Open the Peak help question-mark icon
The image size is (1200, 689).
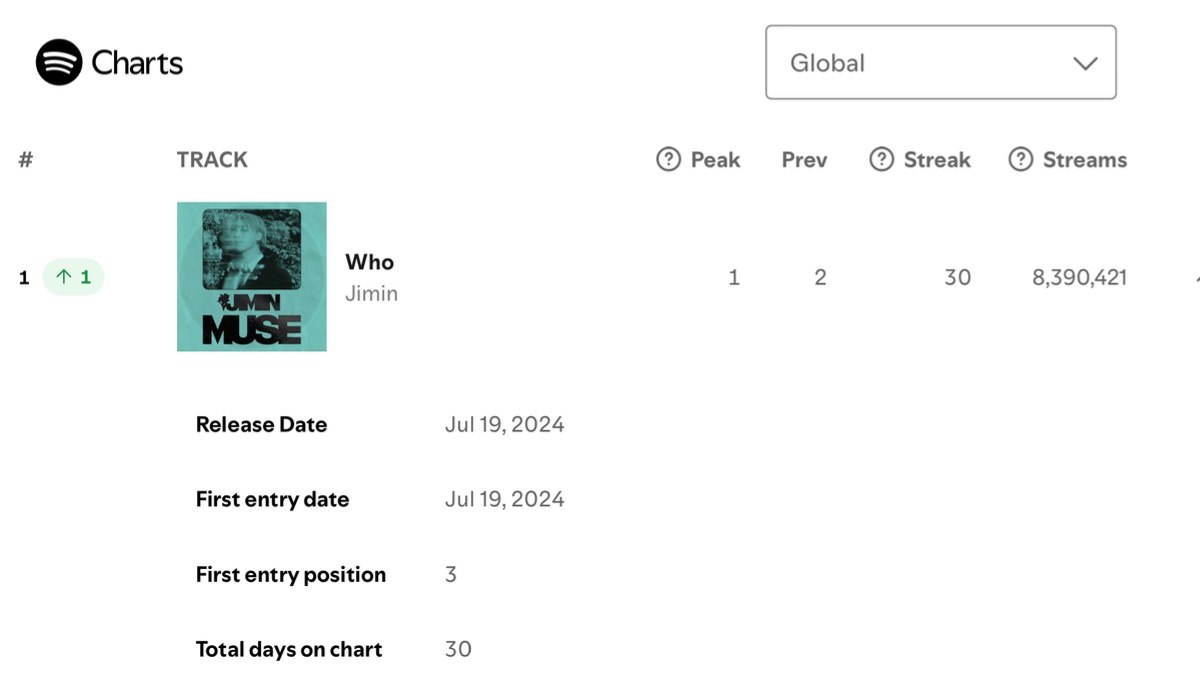point(668,159)
